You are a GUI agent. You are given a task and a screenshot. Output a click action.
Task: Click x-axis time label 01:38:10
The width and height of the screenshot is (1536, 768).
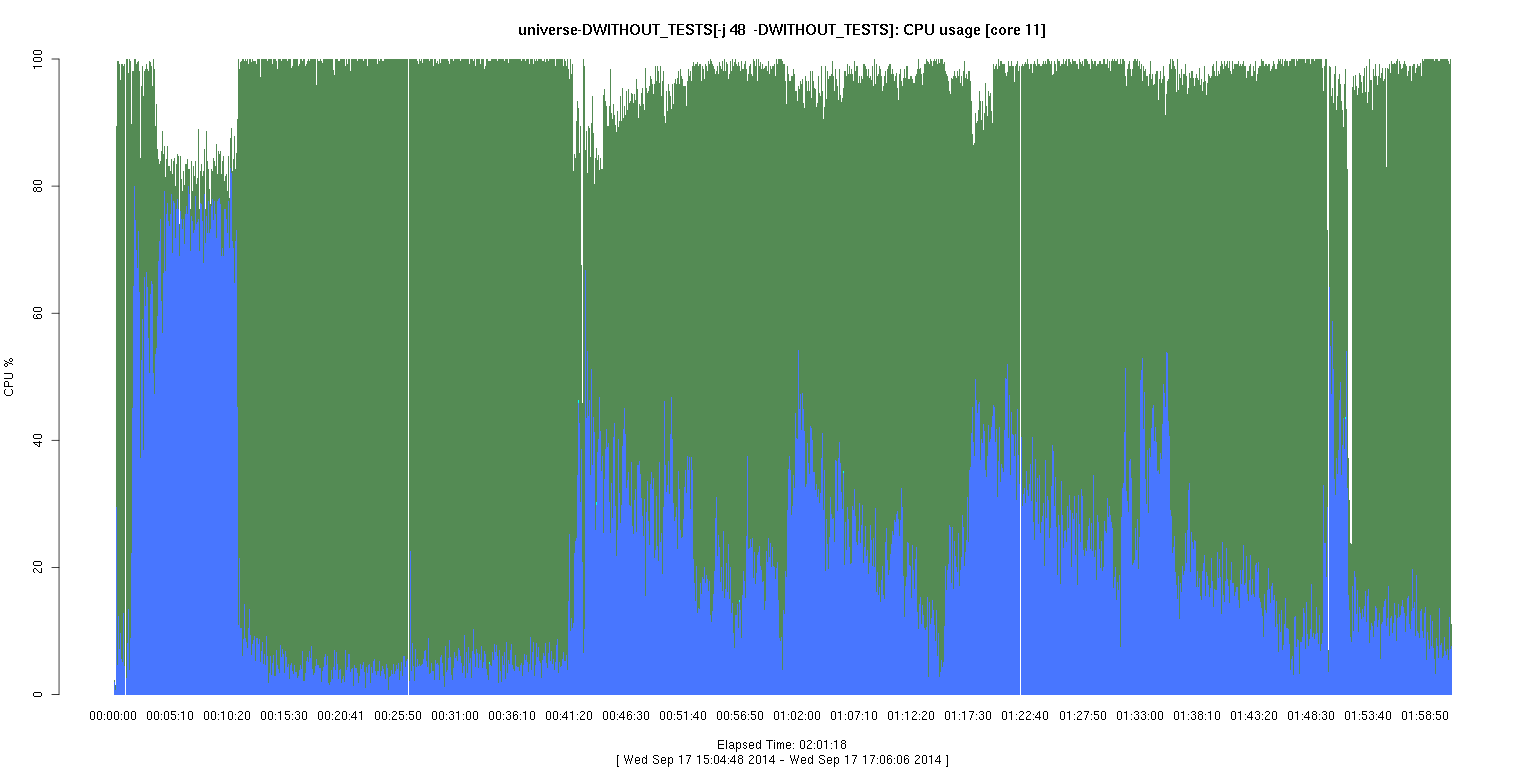[x=1197, y=716]
